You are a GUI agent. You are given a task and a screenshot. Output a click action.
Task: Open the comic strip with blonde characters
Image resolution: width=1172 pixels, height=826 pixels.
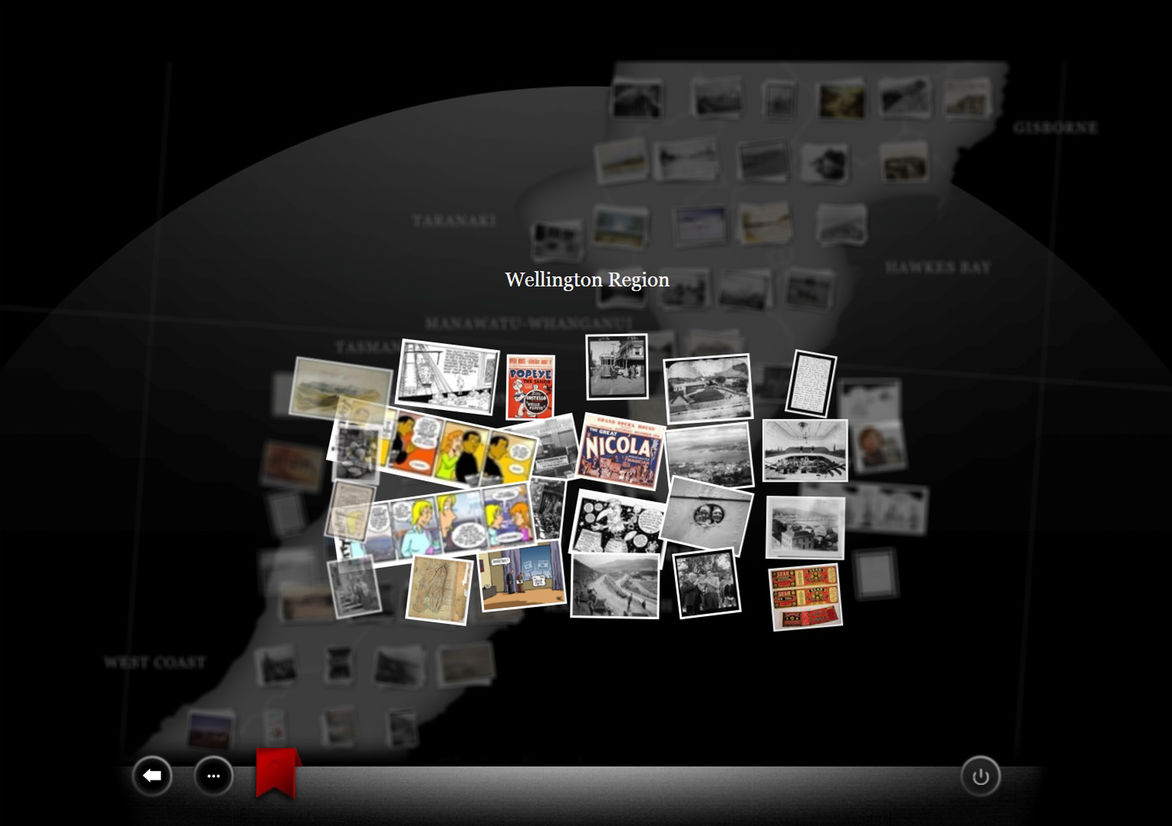(x=440, y=523)
